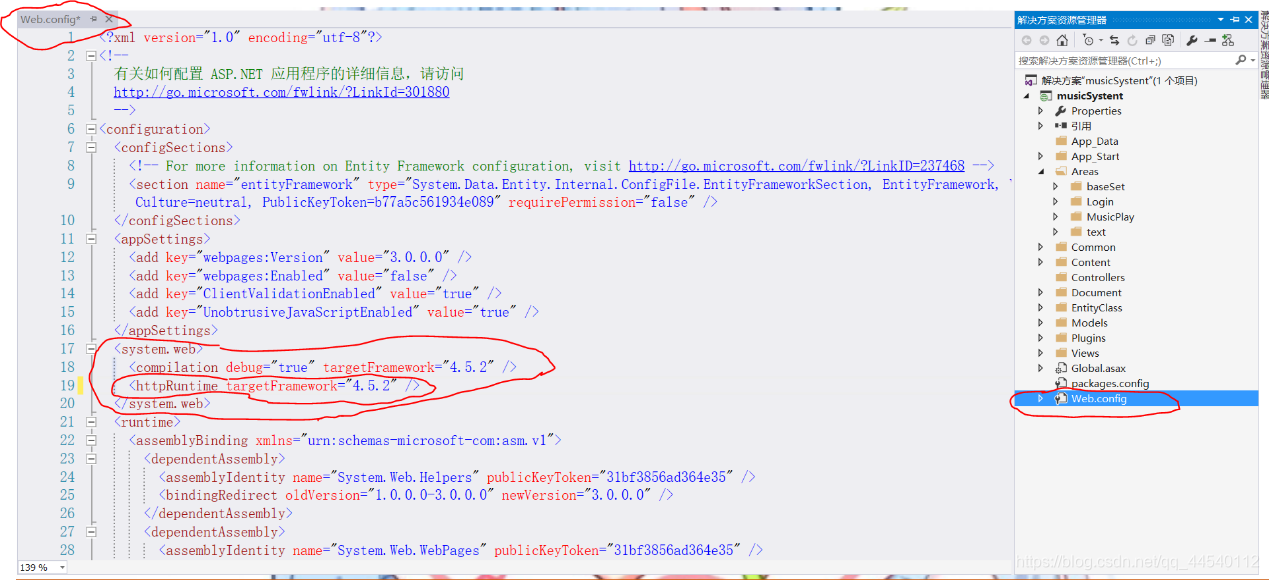Open the 139 % zoom level dropdown
The image size is (1269, 580).
(62, 567)
